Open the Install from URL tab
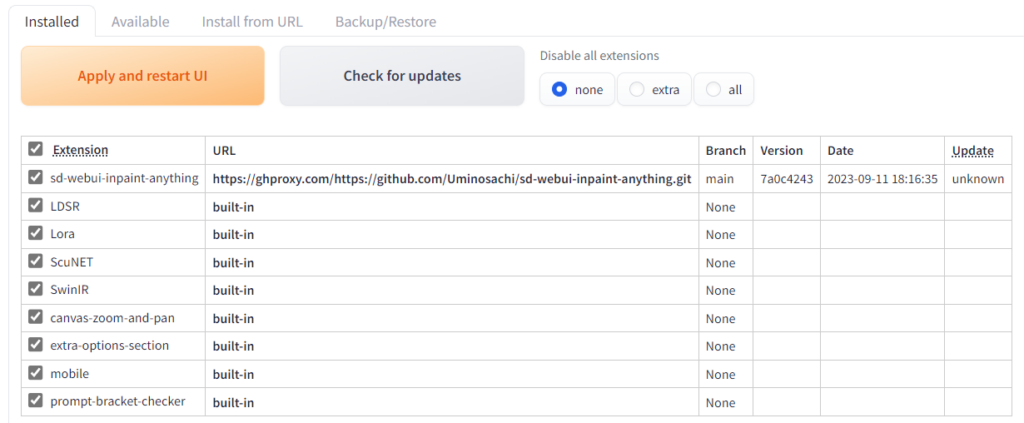 (252, 21)
